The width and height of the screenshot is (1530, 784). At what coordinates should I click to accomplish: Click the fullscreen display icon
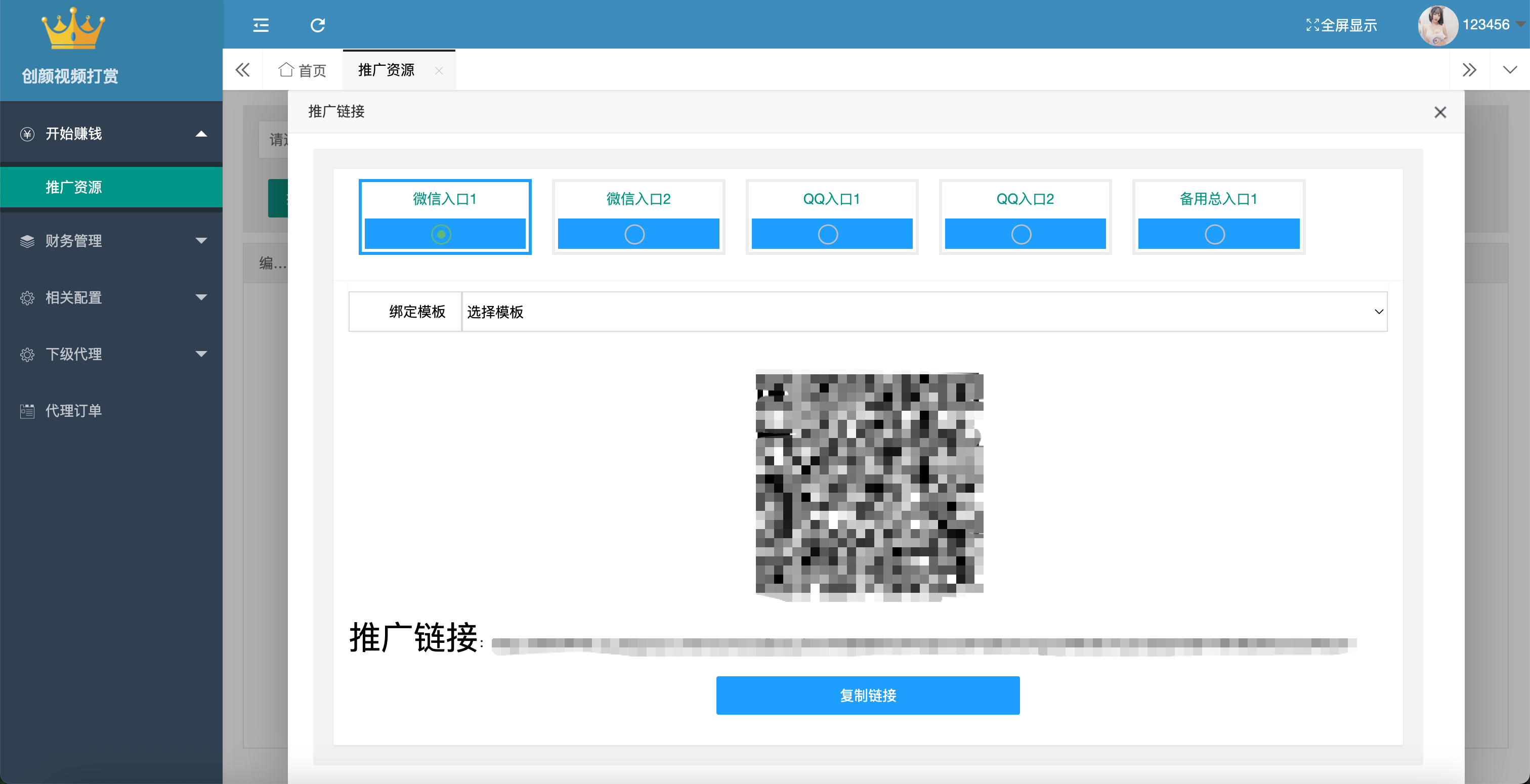click(1312, 25)
